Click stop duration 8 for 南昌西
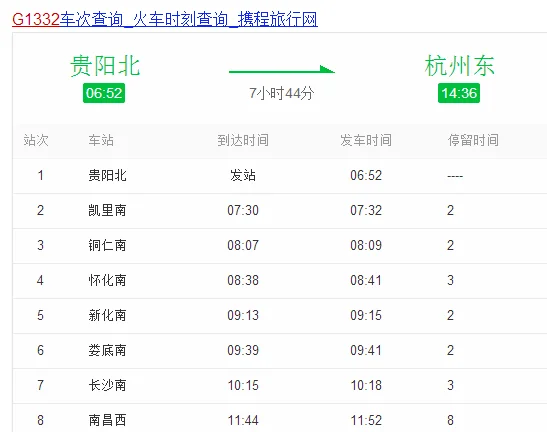Image resolution: width=547 pixels, height=432 pixels. click(450, 420)
